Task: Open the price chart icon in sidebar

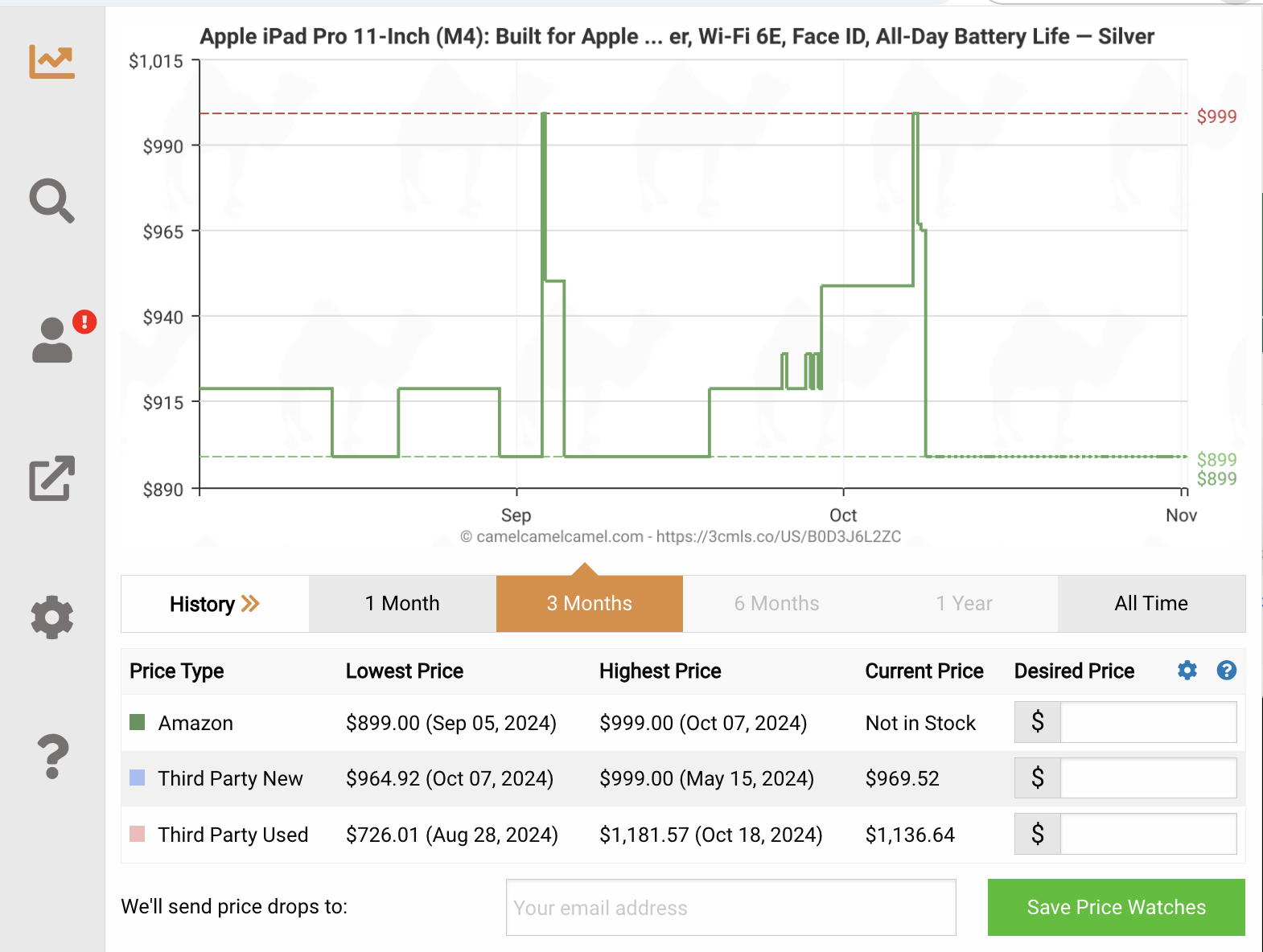Action: coord(52,61)
